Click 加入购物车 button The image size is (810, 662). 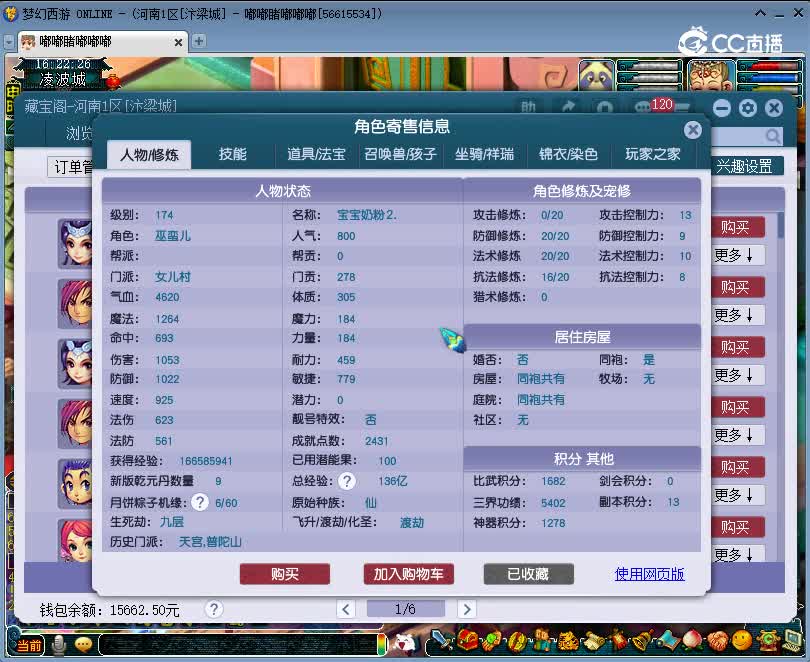pos(408,574)
